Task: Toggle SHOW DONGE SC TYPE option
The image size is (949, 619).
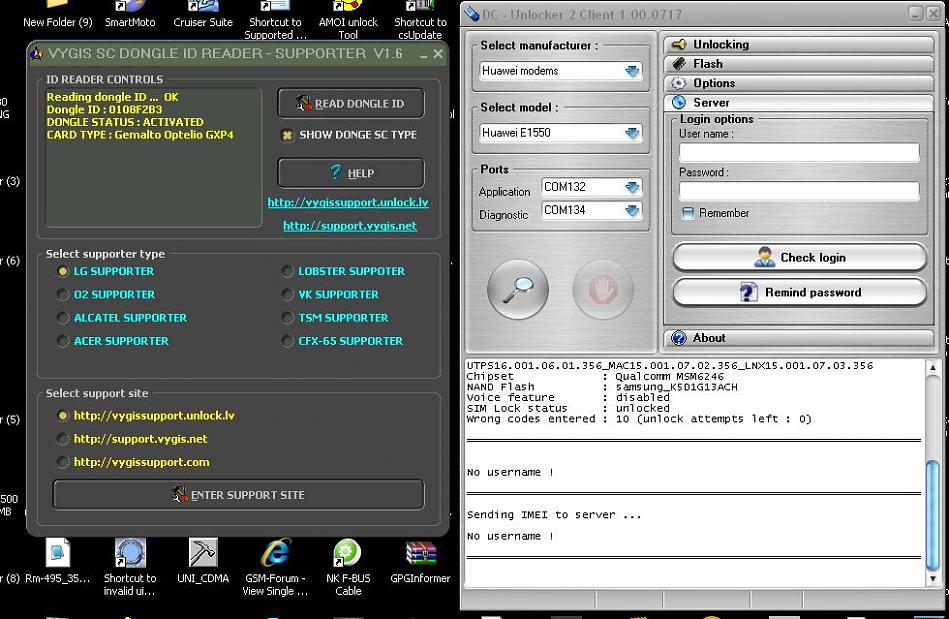Action: (x=288, y=135)
